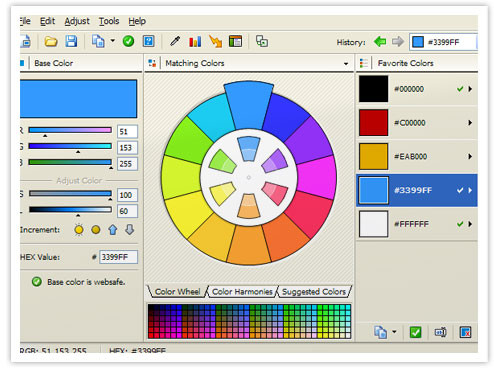The height and width of the screenshot is (370, 494).
Task: Click the delete favorite red X icon
Action: (465, 332)
